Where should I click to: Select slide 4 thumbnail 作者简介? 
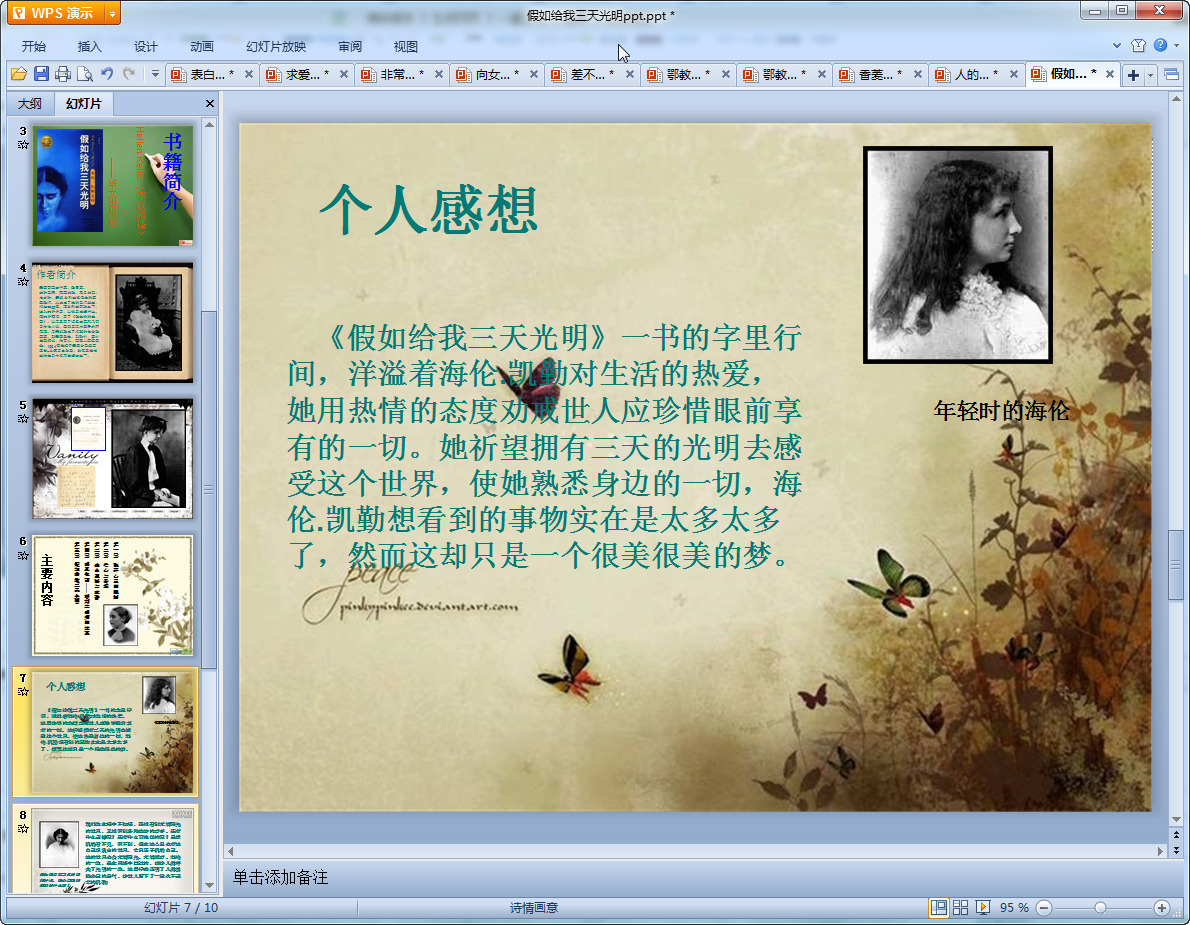point(112,322)
